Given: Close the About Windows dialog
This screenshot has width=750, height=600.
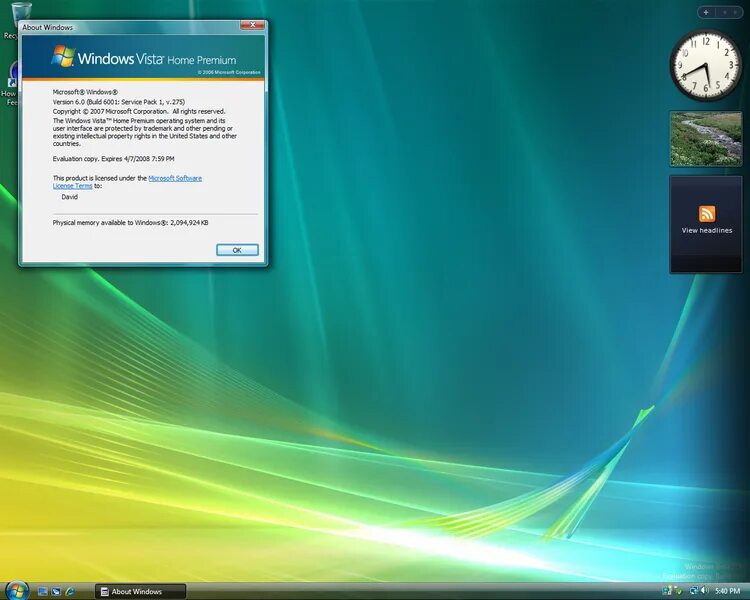Looking at the screenshot, I should click(x=253, y=24).
